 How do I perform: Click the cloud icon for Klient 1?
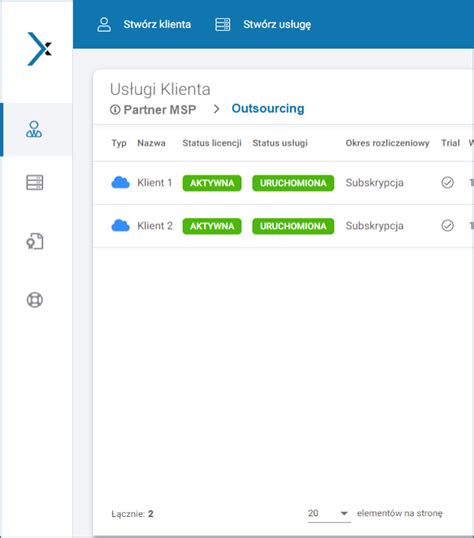(120, 183)
